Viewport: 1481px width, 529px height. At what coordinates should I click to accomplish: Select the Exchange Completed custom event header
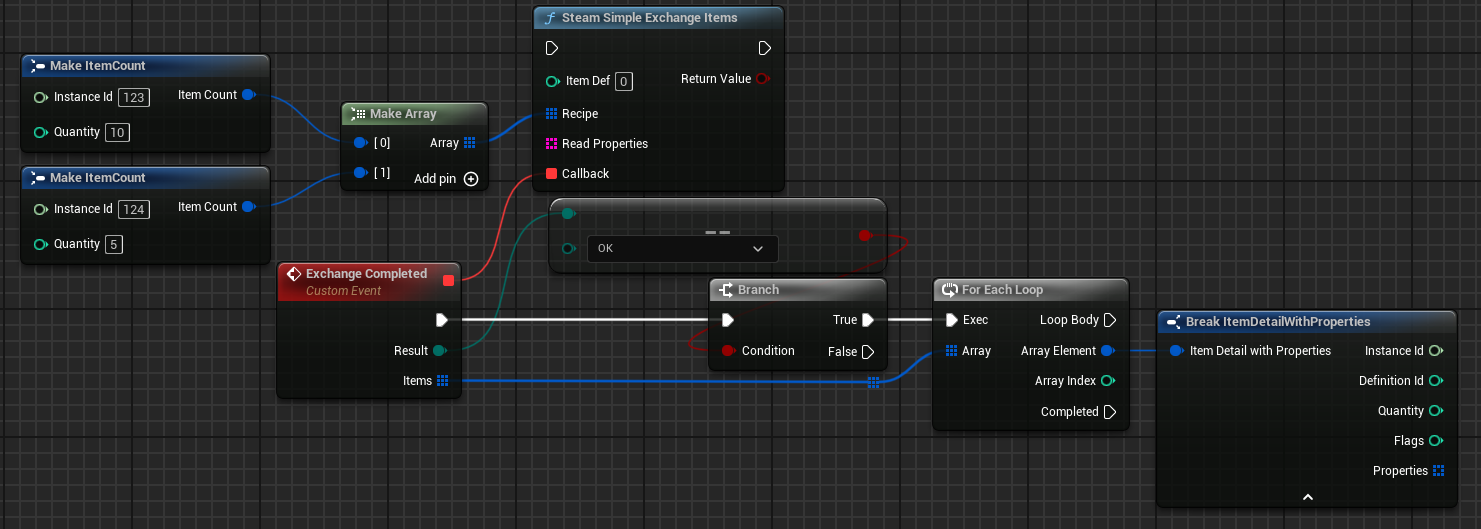coord(366,274)
